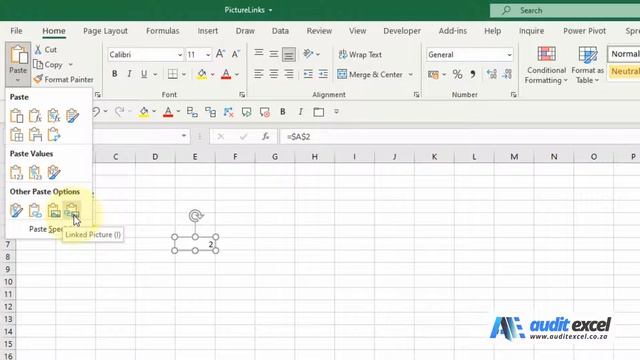The image size is (640, 360).
Task: Open the File tab
Action: pyautogui.click(x=16, y=31)
